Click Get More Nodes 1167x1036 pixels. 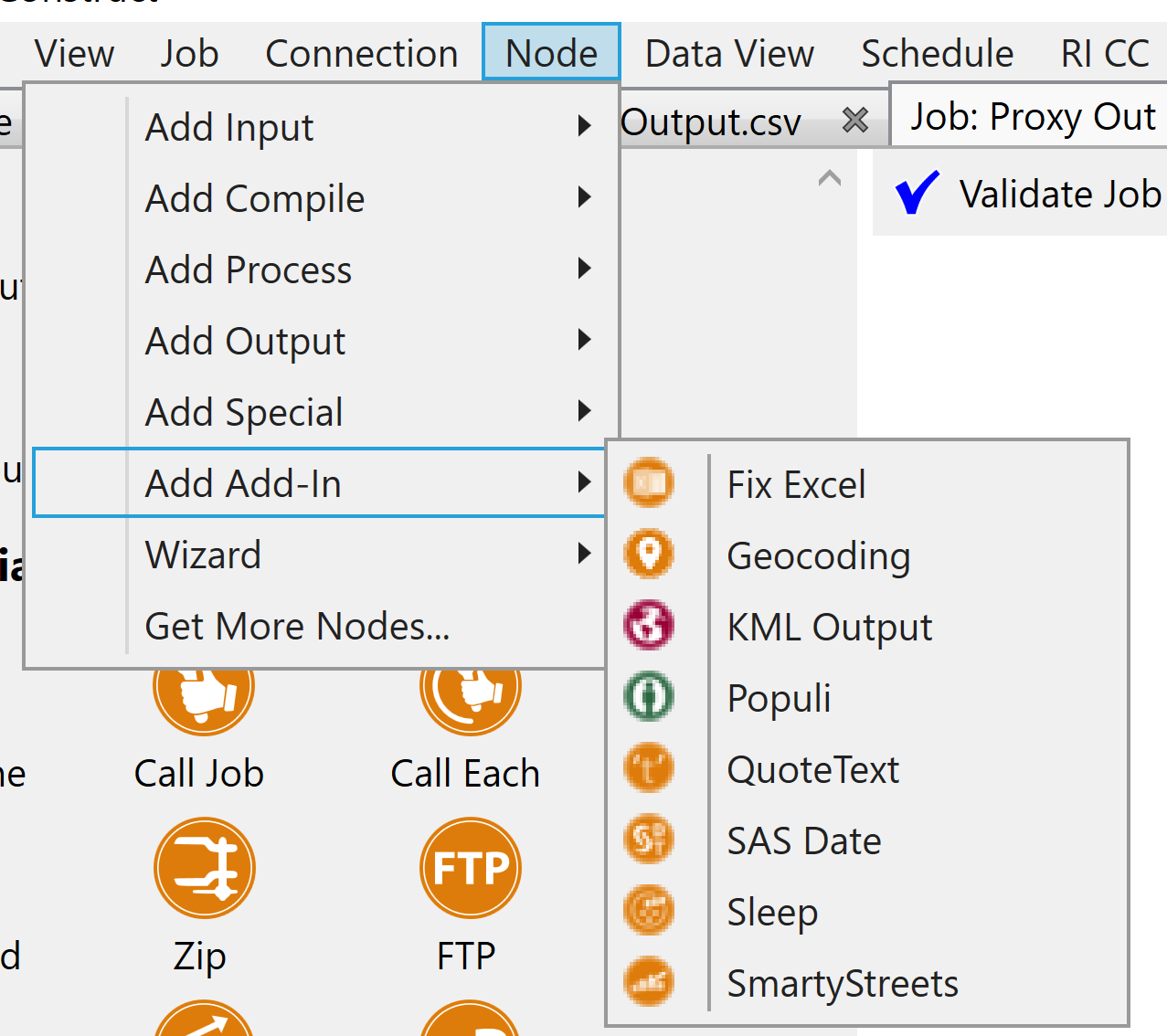point(296,626)
